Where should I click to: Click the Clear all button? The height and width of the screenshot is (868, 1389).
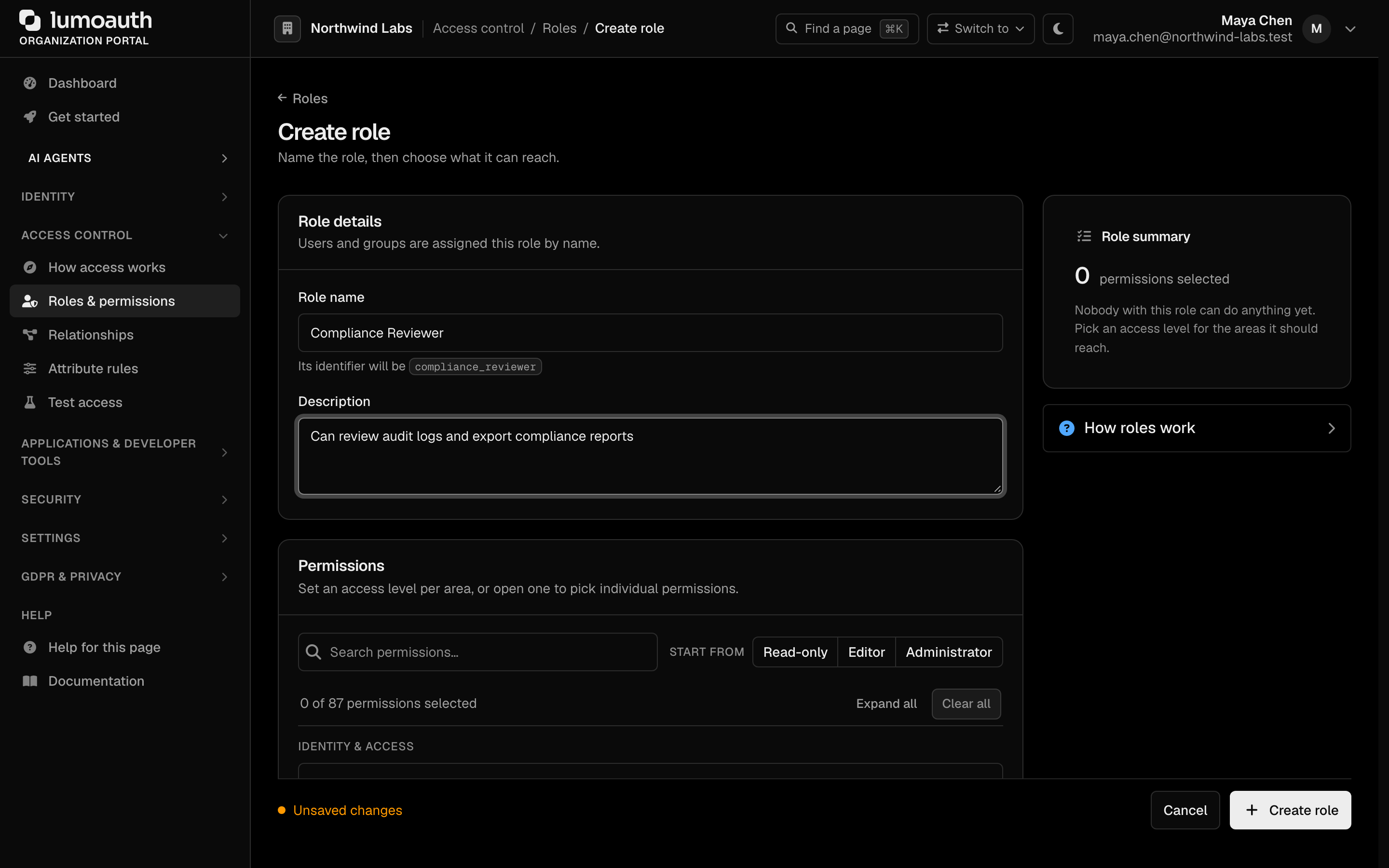coord(966,703)
